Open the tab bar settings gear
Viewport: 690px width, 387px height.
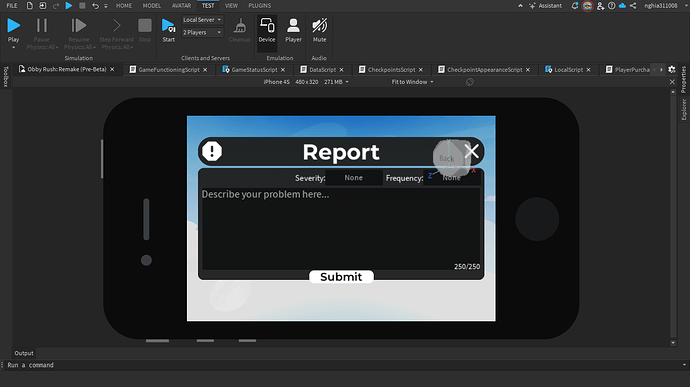672,70
